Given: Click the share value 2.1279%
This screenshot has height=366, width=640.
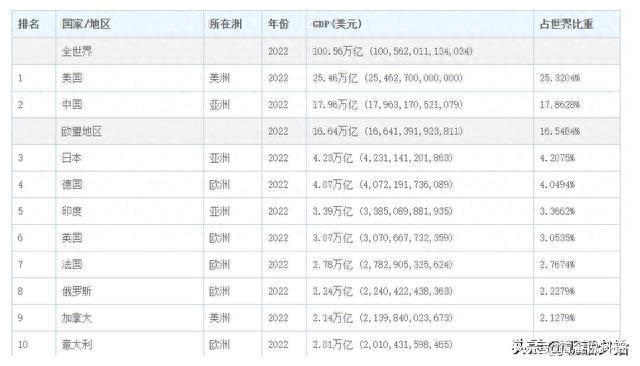Looking at the screenshot, I should point(557,318).
